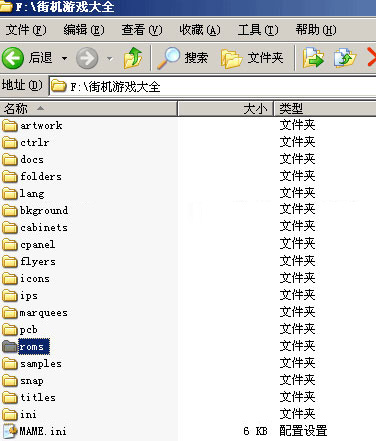Click the artwork folder name
The width and height of the screenshot is (376, 441).
coord(41,126)
